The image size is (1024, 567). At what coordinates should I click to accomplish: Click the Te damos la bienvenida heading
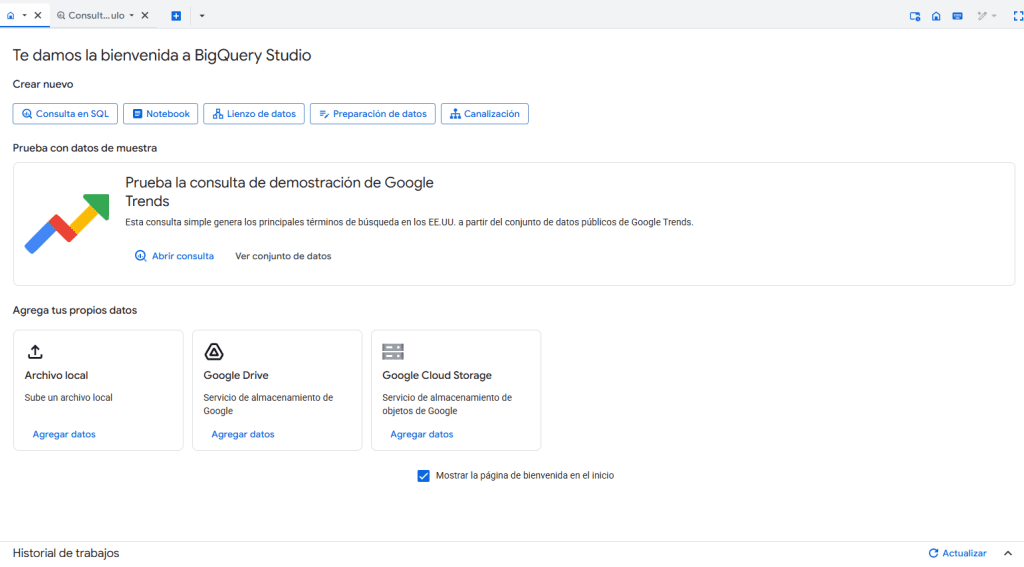(x=162, y=56)
